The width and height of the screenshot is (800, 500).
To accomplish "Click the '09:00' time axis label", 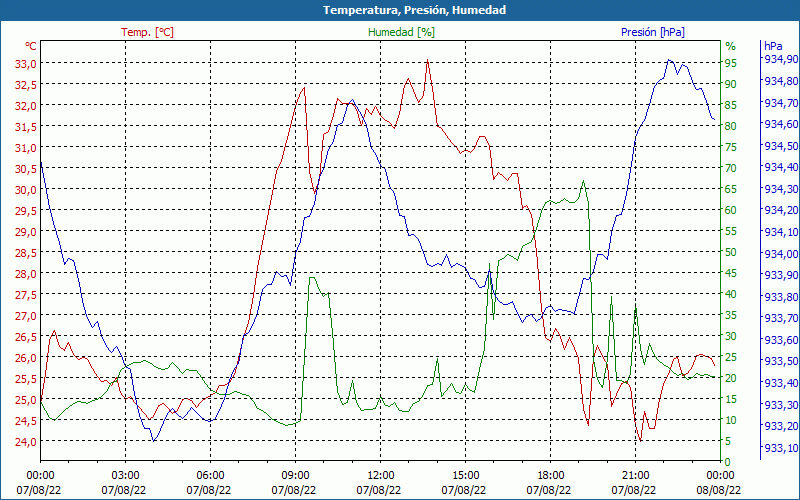I will [x=295, y=475].
